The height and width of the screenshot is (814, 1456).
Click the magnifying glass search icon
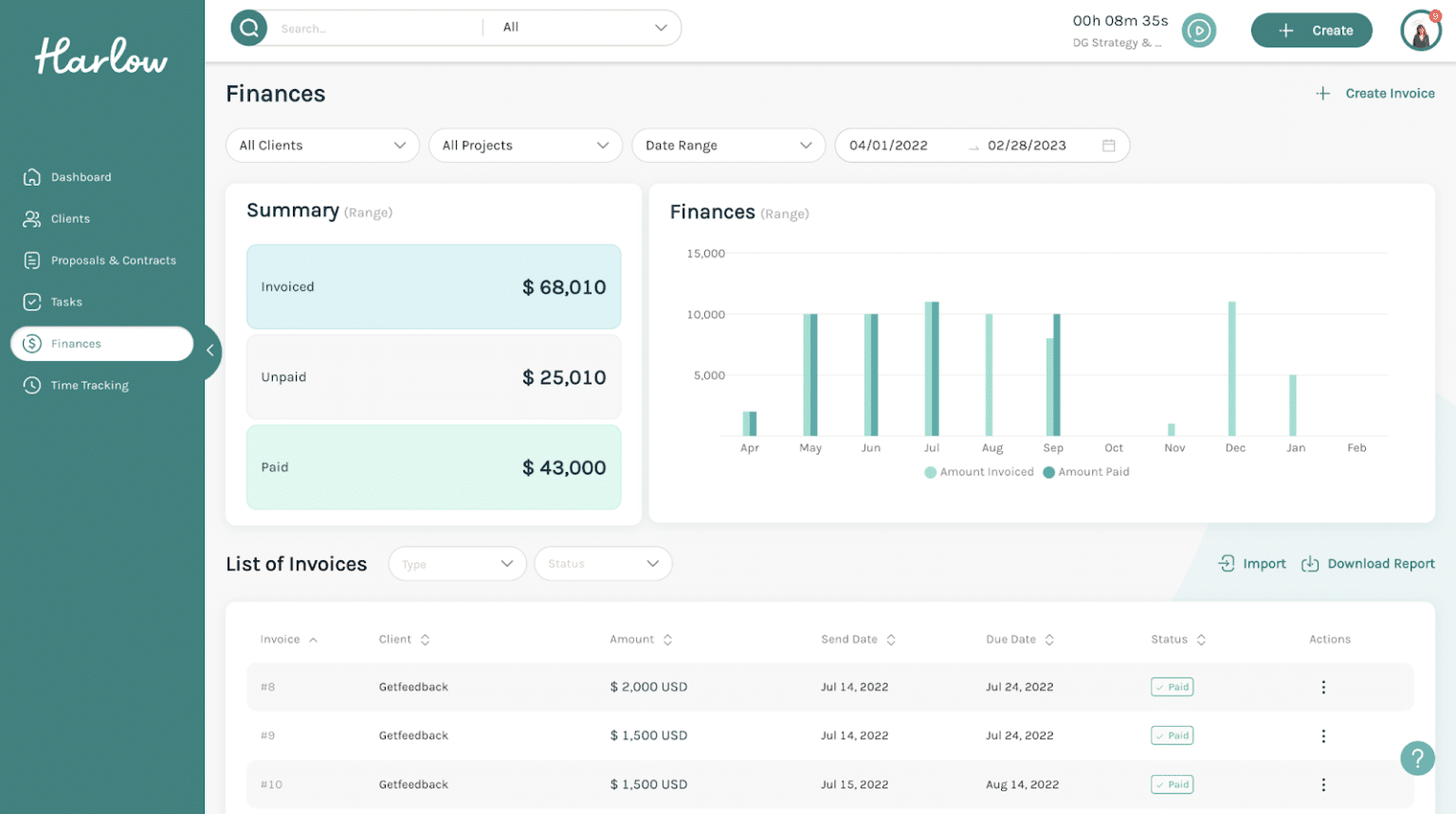[248, 27]
